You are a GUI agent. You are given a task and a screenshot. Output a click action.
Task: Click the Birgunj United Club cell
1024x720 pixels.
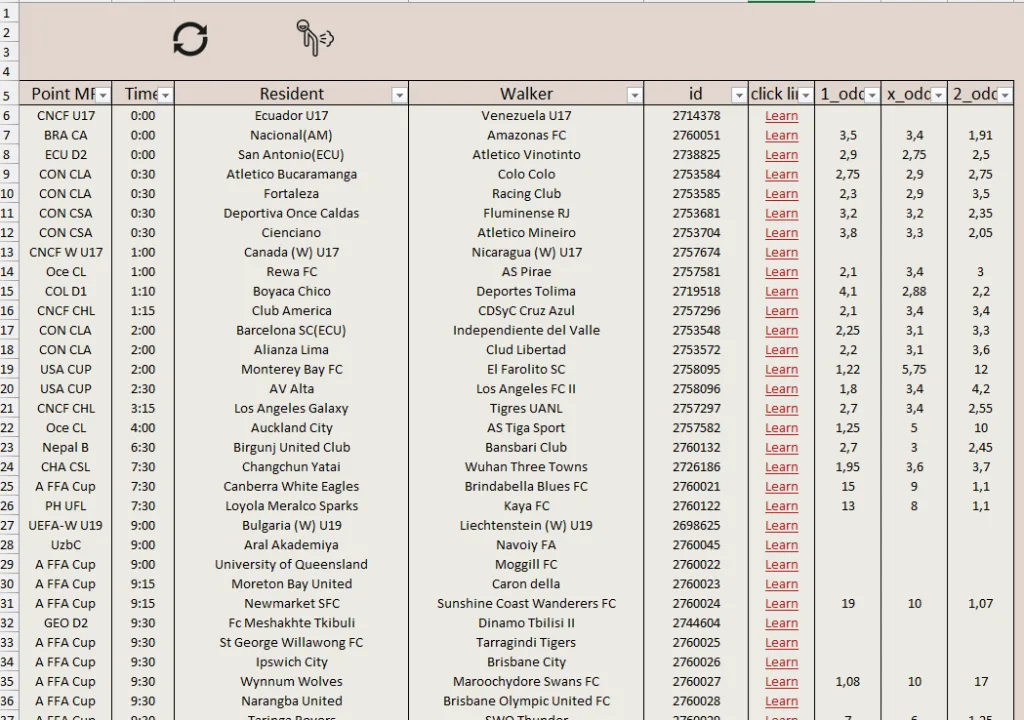click(291, 448)
